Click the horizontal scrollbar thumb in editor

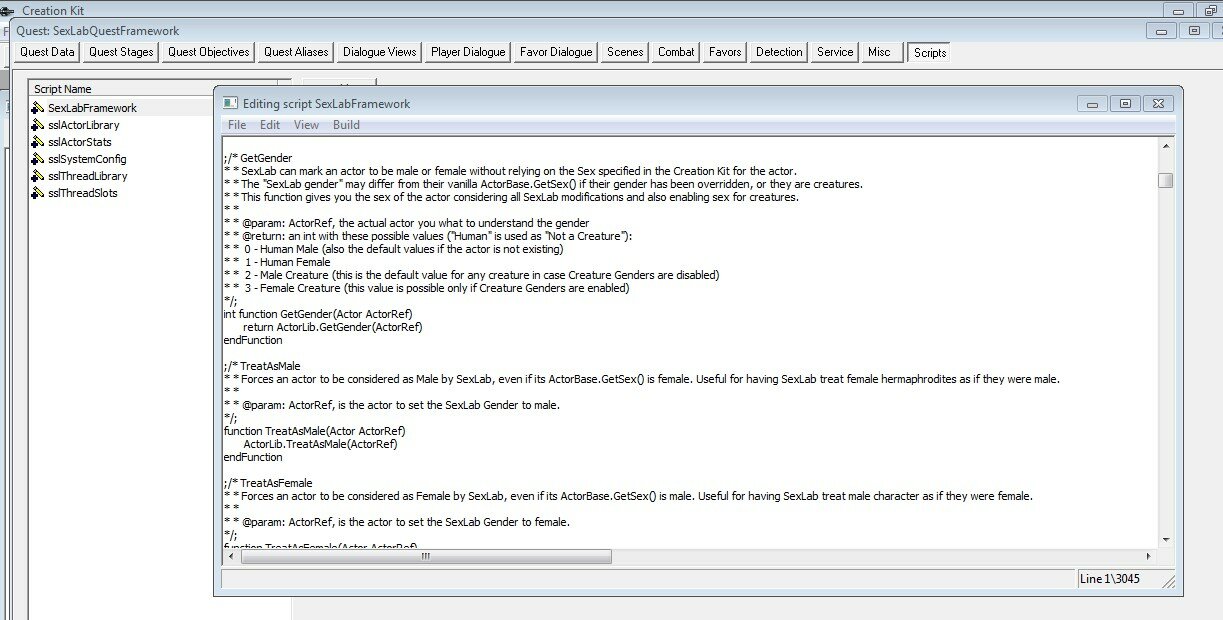point(425,556)
